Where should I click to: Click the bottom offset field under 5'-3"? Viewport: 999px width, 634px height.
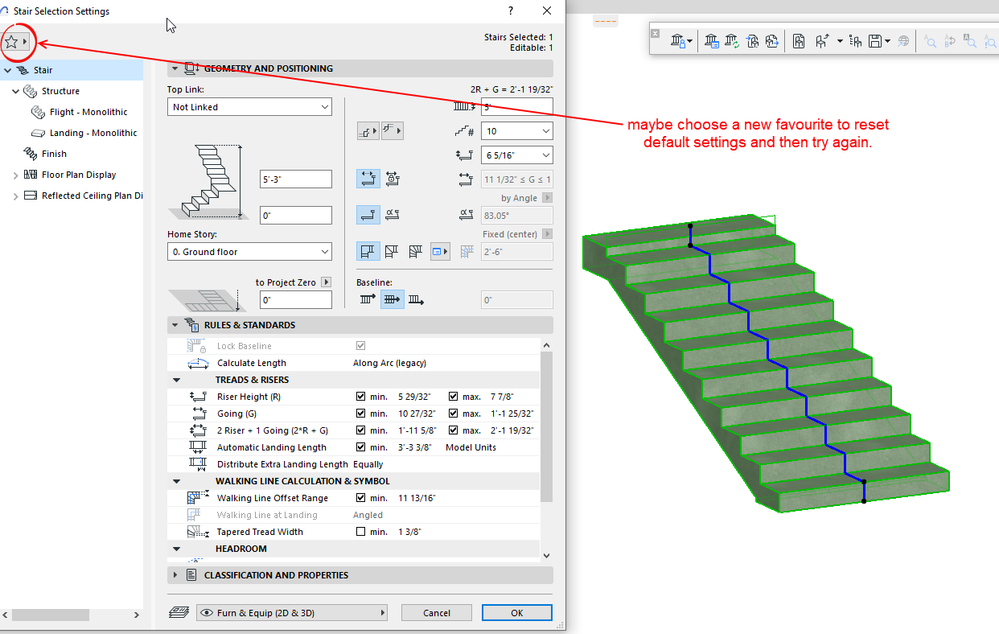tap(296, 215)
